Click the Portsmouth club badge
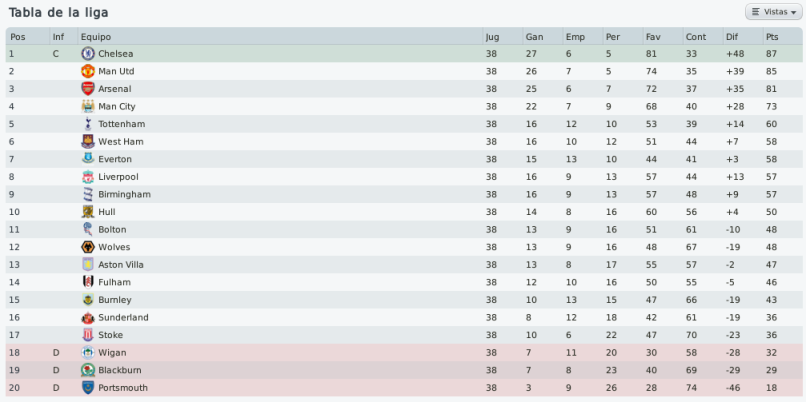806x402 pixels. pyautogui.click(x=88, y=388)
